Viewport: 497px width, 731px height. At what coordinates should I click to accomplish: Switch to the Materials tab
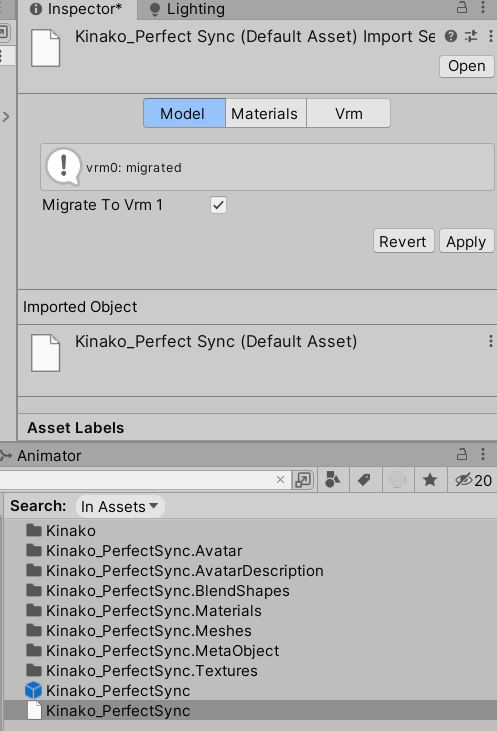click(265, 113)
